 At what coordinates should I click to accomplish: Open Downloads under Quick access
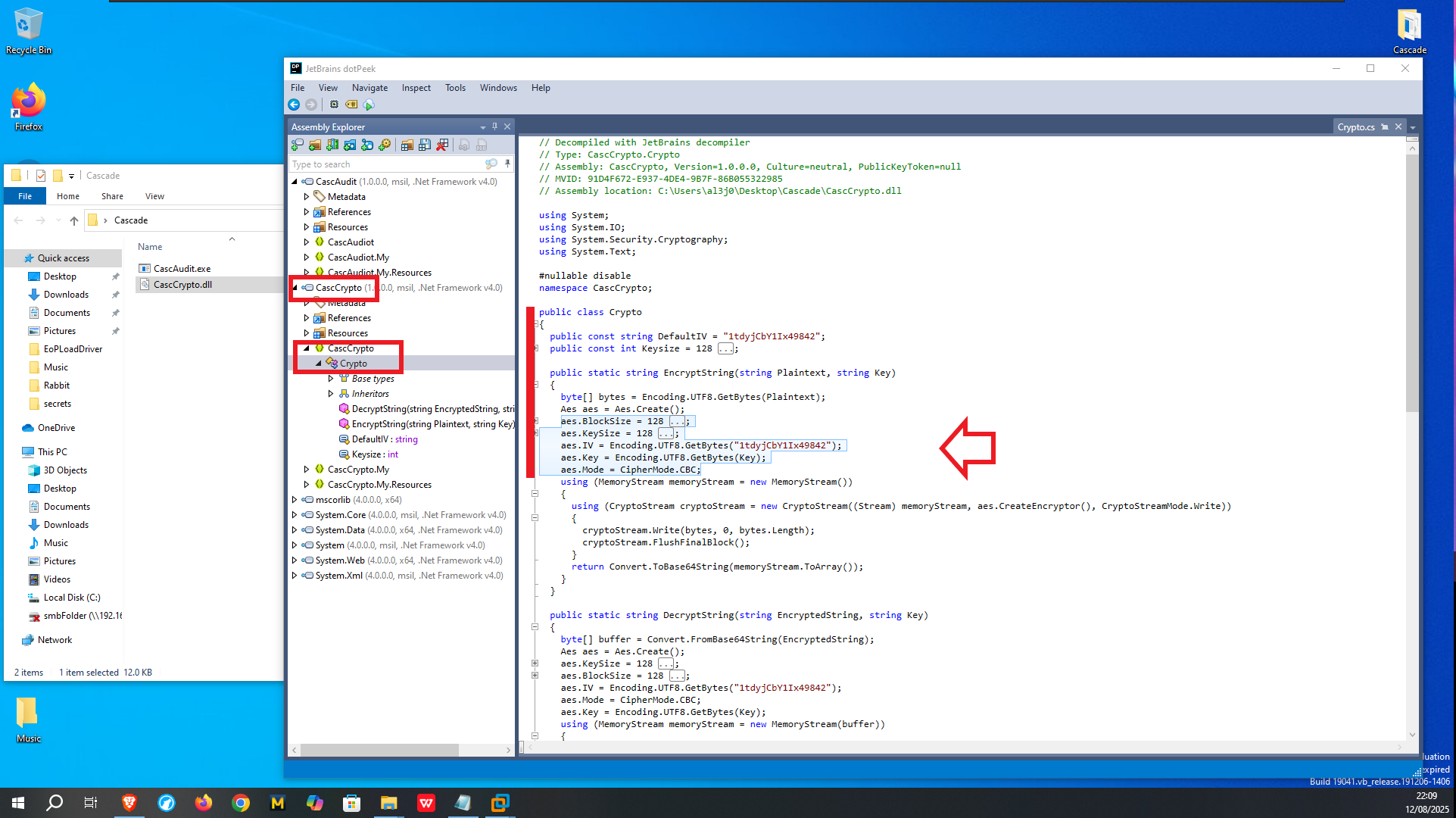(66, 295)
